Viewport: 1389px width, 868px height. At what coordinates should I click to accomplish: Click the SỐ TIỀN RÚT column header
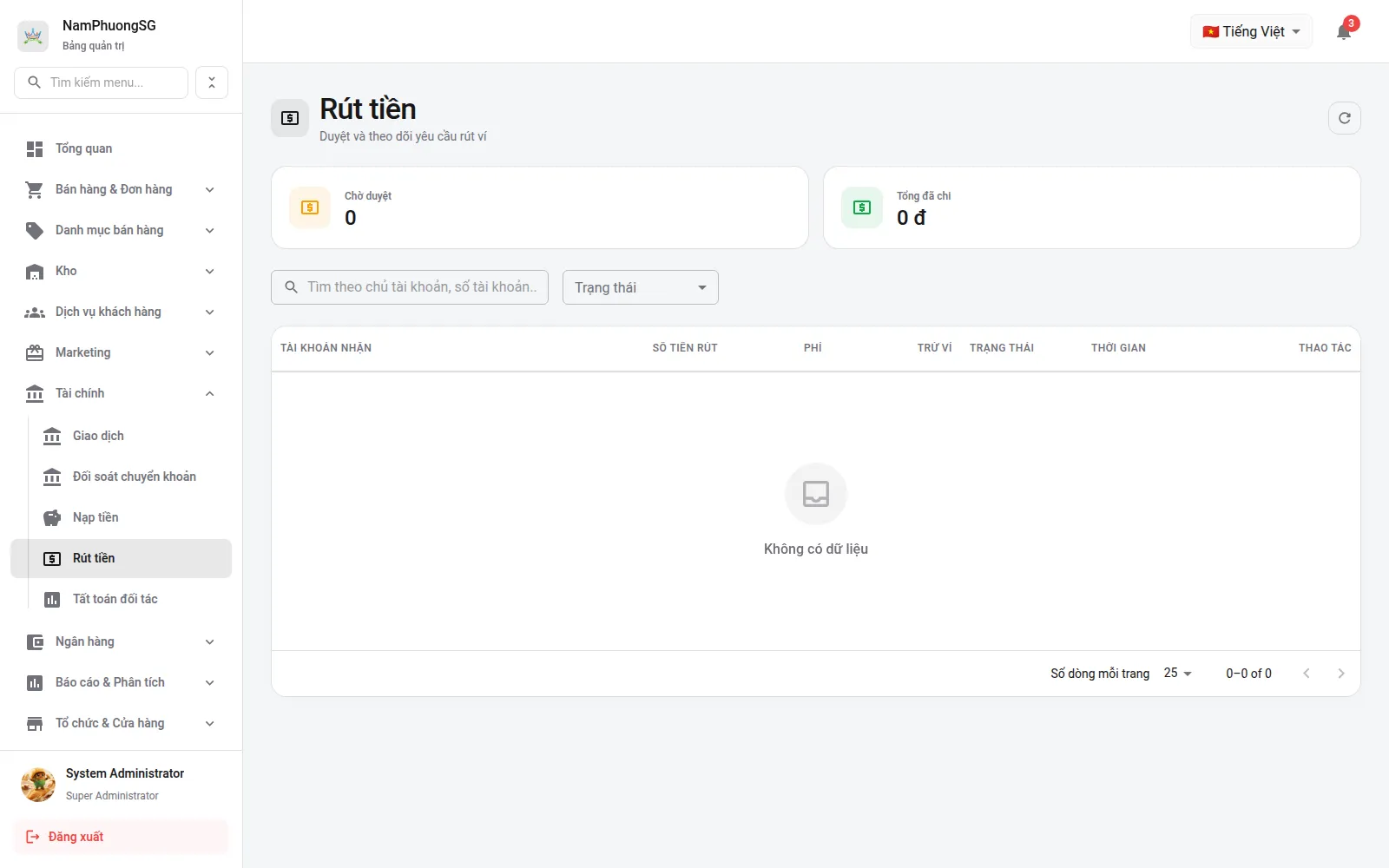click(685, 348)
